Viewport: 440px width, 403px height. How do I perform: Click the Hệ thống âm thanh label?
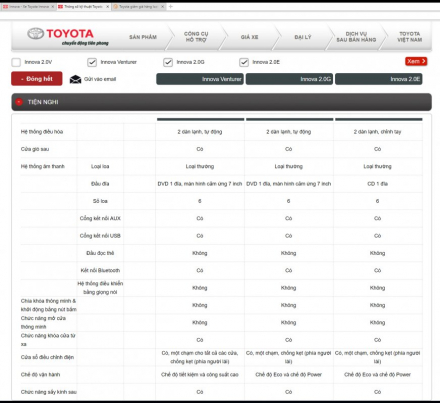(x=43, y=166)
